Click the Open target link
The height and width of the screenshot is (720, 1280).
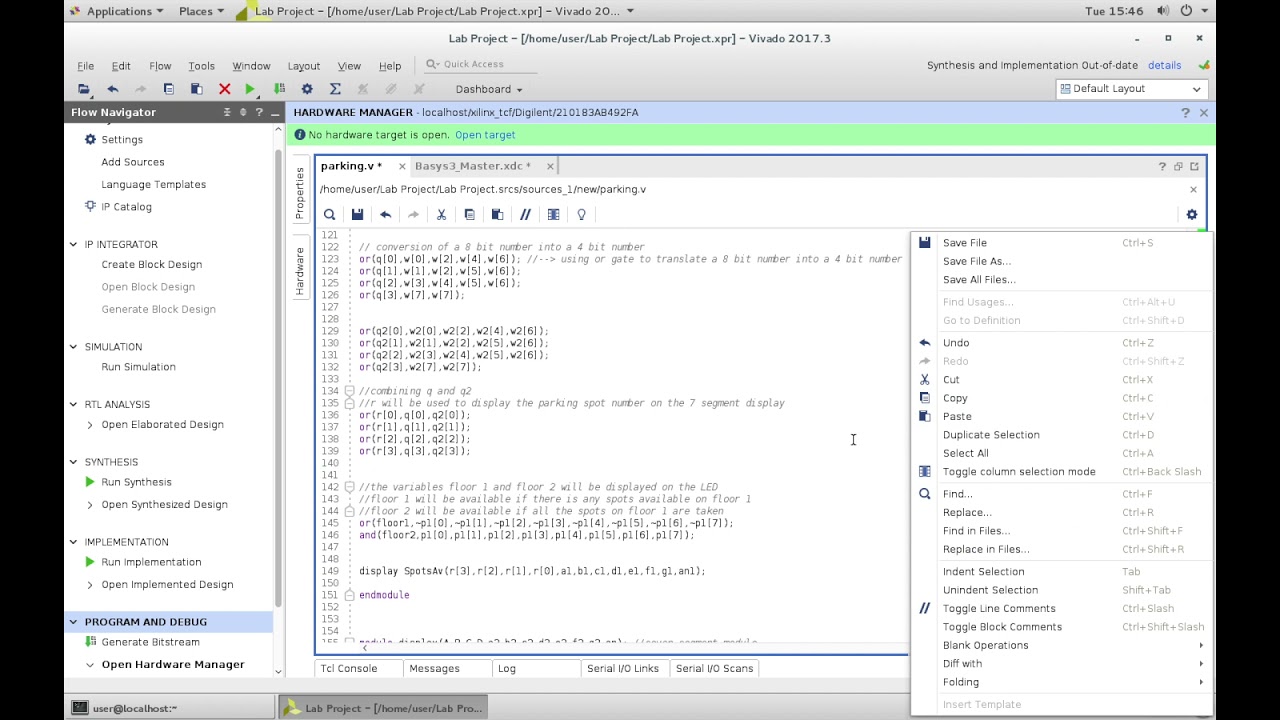pyautogui.click(x=485, y=135)
